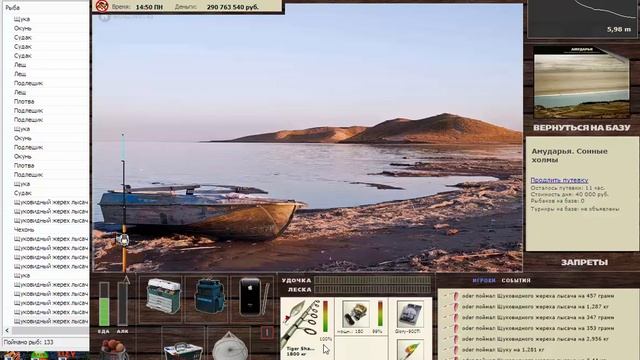Click the Рыбаков на базе: 0 line
Viewport: 640px width, 360px height.
click(x=558, y=201)
